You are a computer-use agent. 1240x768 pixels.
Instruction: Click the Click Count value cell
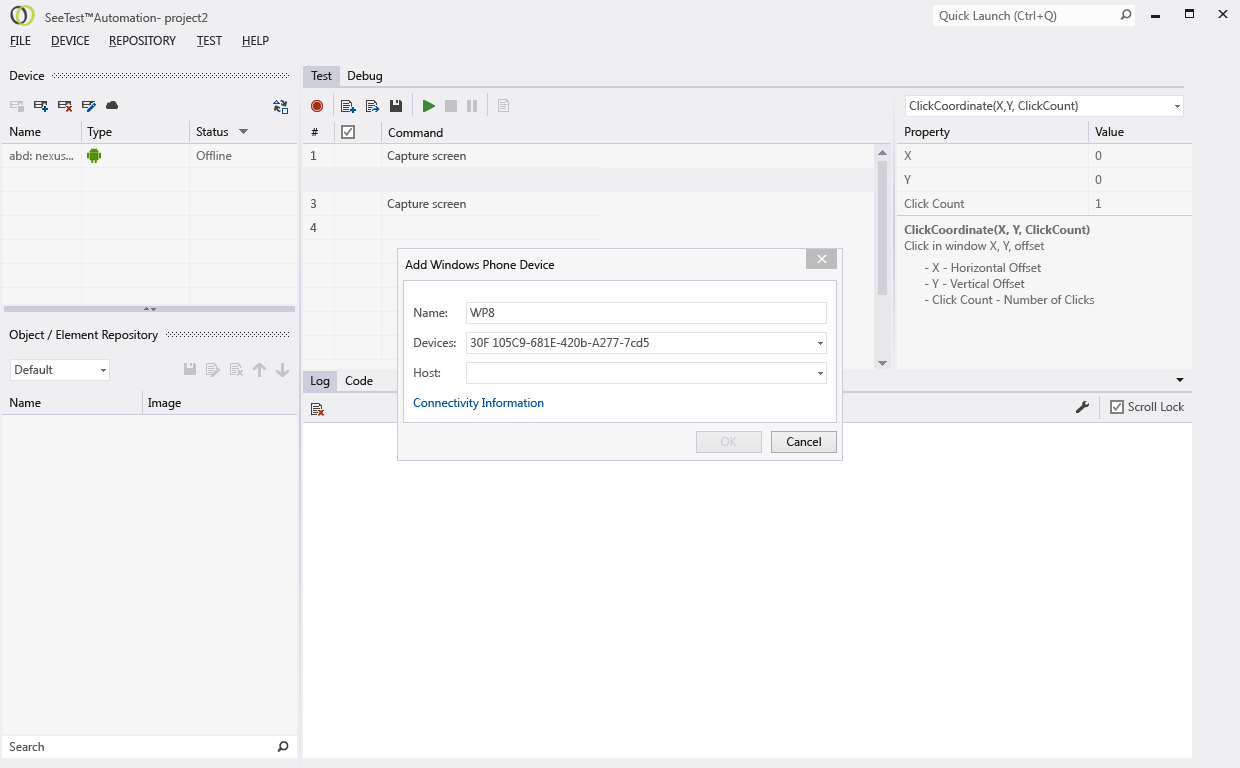[x=1139, y=204]
